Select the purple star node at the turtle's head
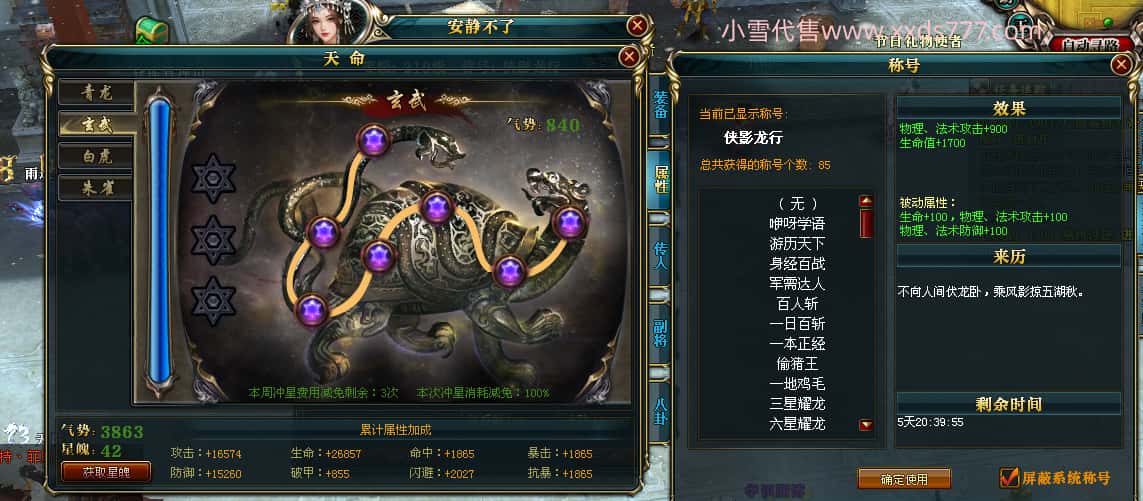Viewport: 1143px width, 501px height. point(570,222)
